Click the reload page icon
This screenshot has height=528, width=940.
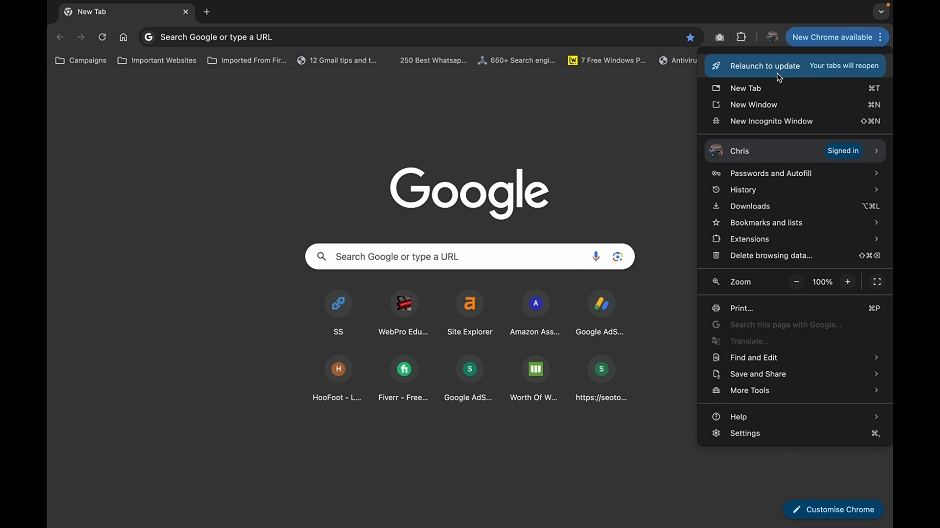(x=103, y=37)
